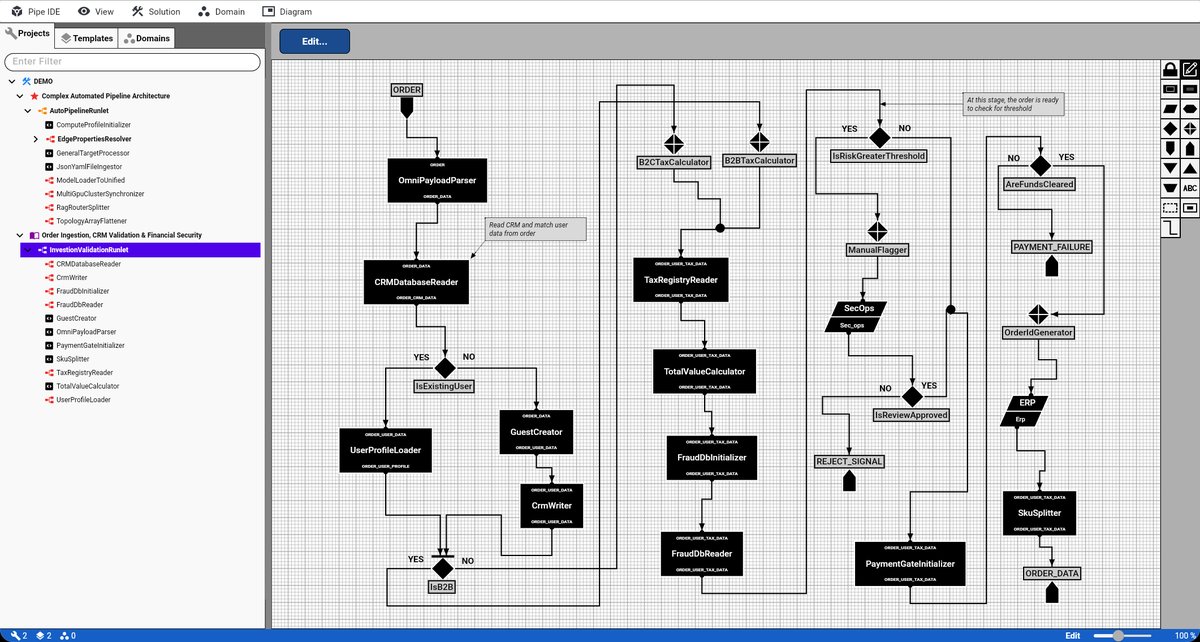Pick the outlined rectangle block shape
Viewport: 1200px width, 642px height.
point(1169,89)
